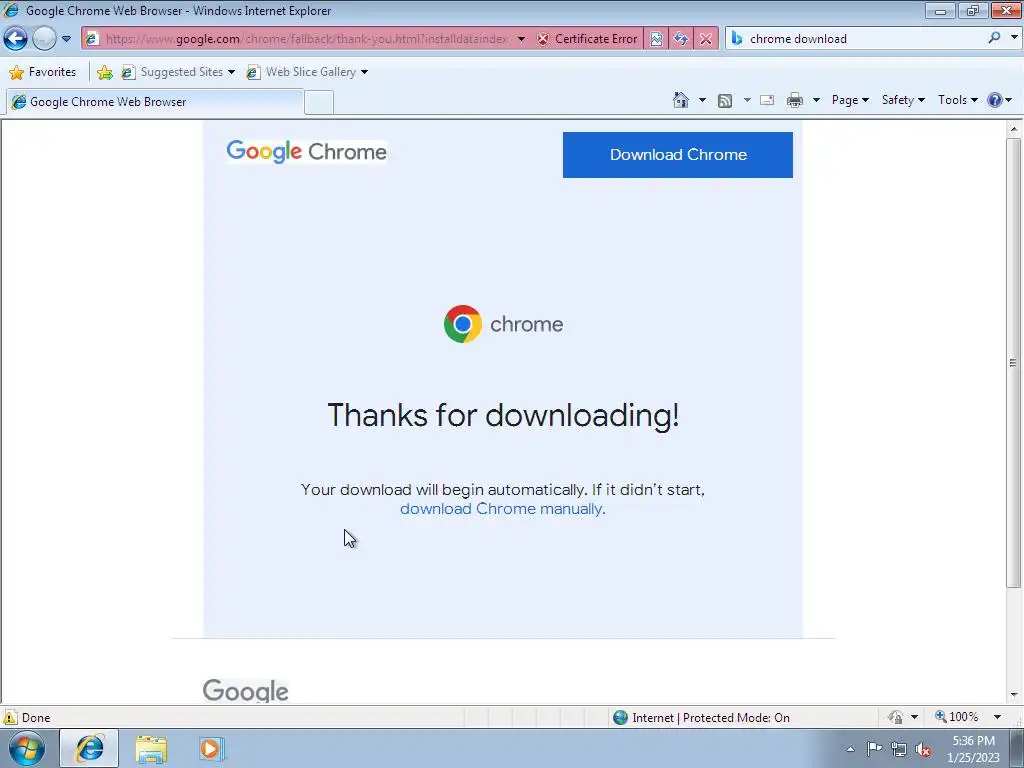Click the Download Chrome button
This screenshot has height=768, width=1024.
coord(678,155)
